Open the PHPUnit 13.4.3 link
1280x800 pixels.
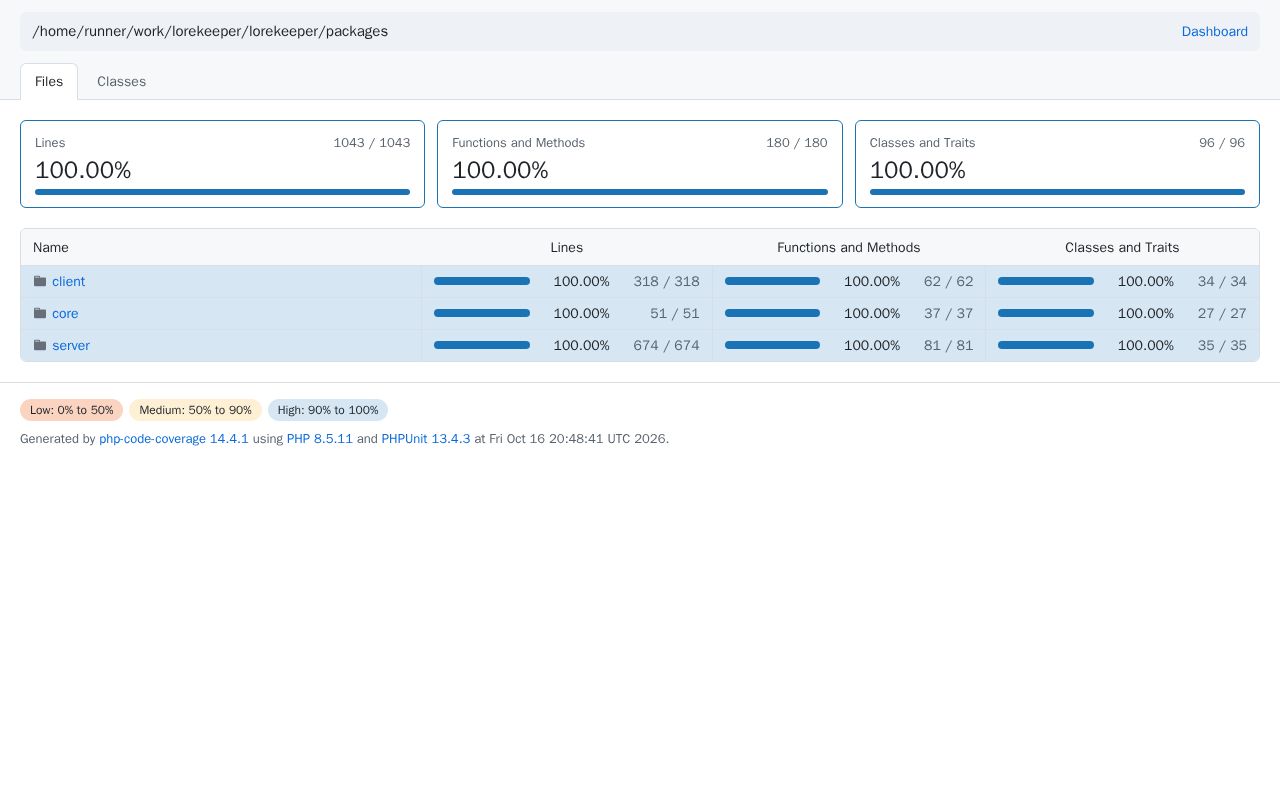click(426, 439)
